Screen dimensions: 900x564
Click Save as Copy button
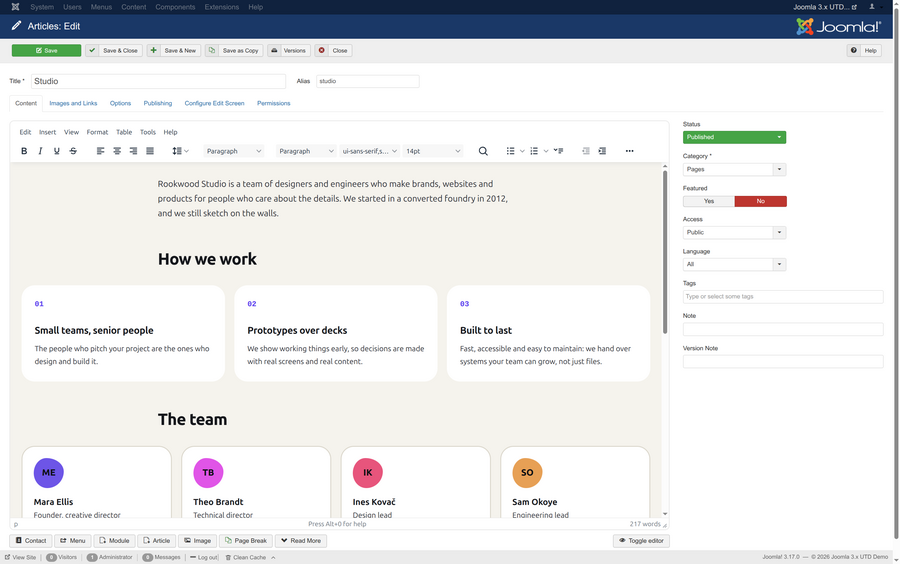(x=234, y=50)
